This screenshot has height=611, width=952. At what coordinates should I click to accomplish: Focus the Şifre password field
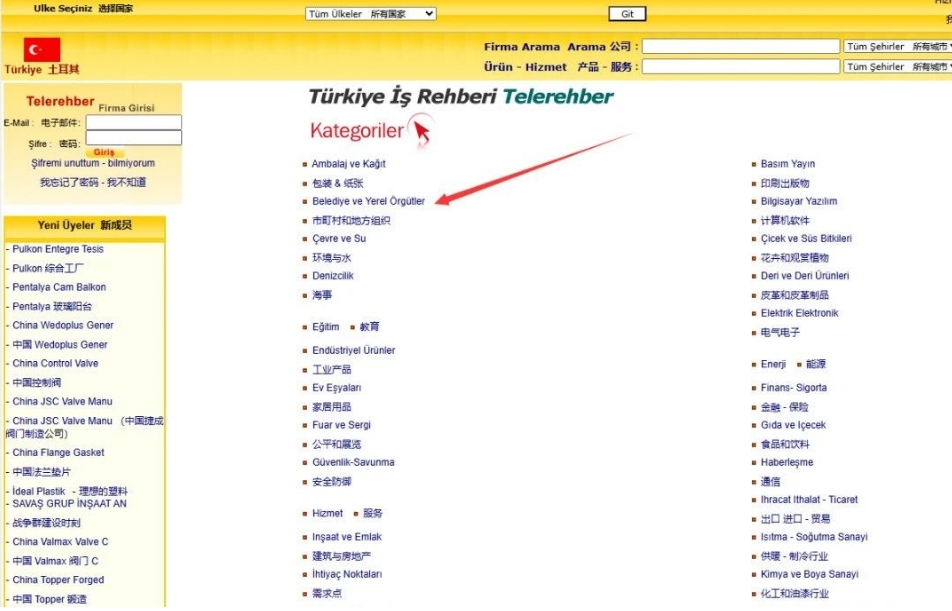coord(134,138)
